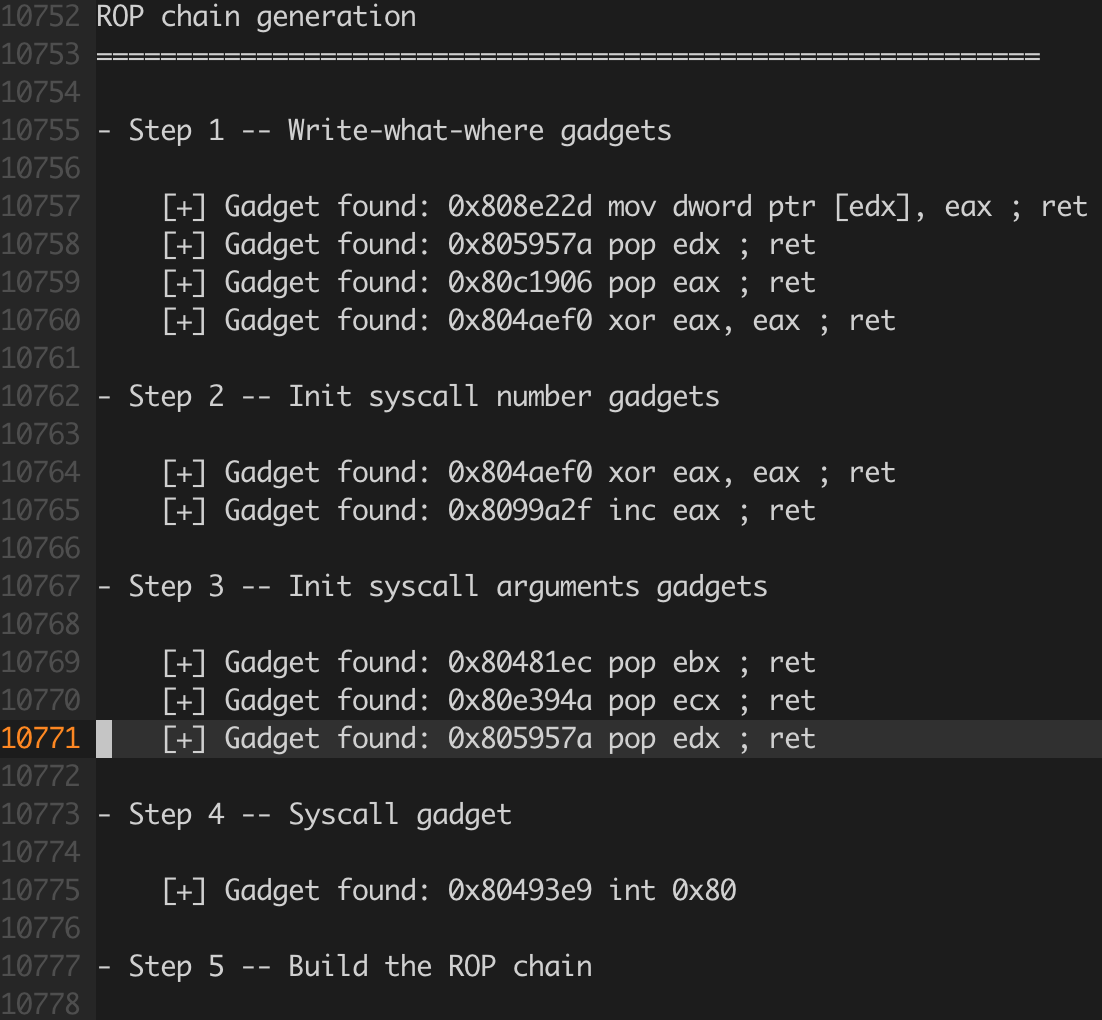Viewport: 1102px width, 1020px height.
Task: Click the 0x80c1906 pop eax gadget line
Action: tap(489, 283)
